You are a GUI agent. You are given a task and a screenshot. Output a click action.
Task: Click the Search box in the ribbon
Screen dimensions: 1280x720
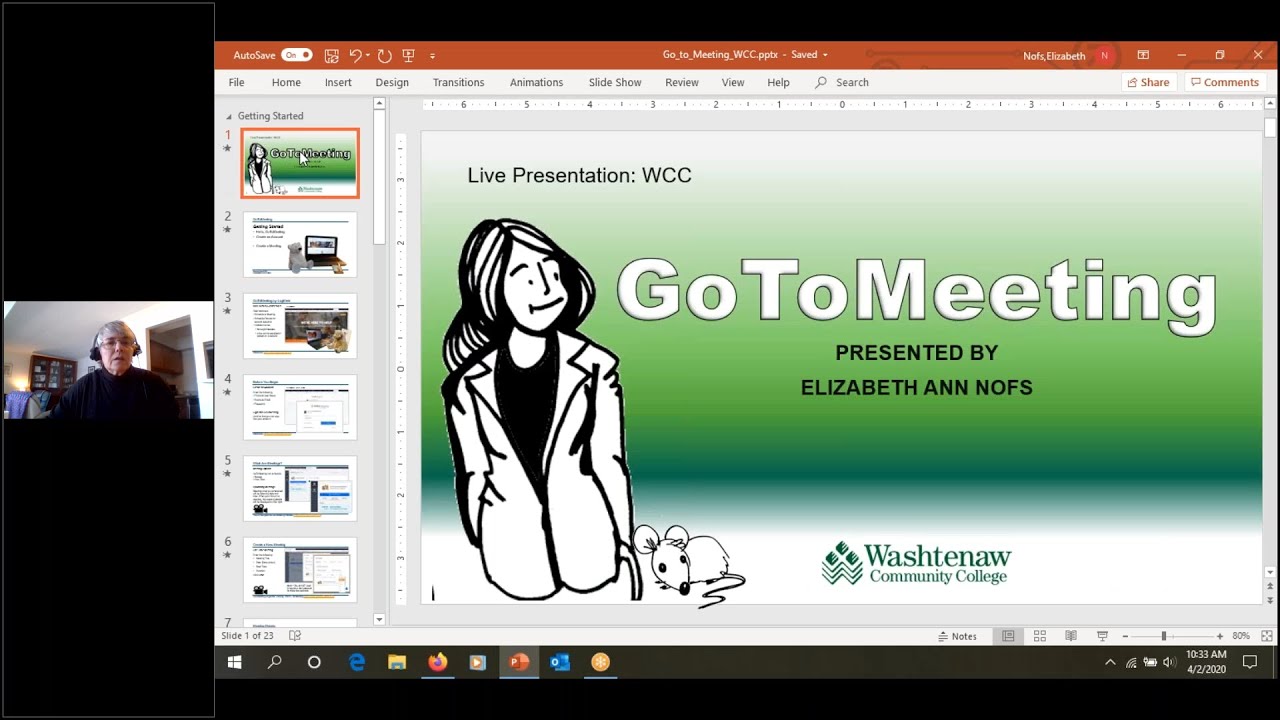pyautogui.click(x=842, y=82)
